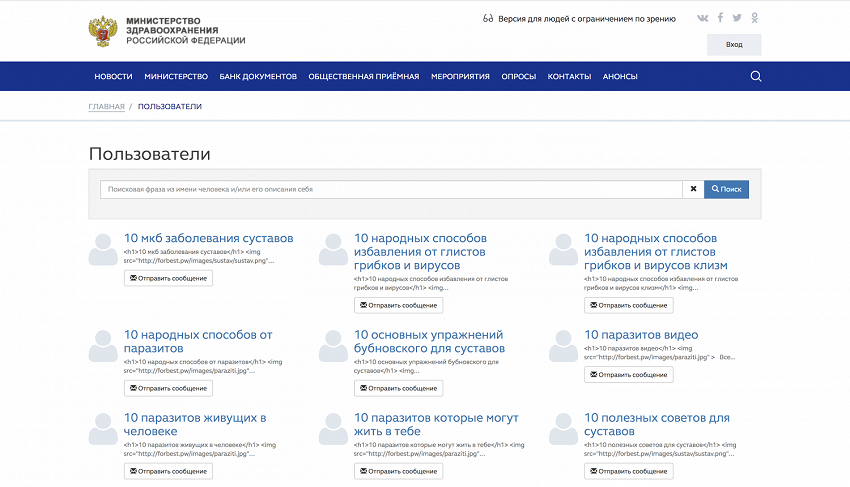Click the magnifier icon in navigation bar
This screenshot has height=487, width=850.
756,76
